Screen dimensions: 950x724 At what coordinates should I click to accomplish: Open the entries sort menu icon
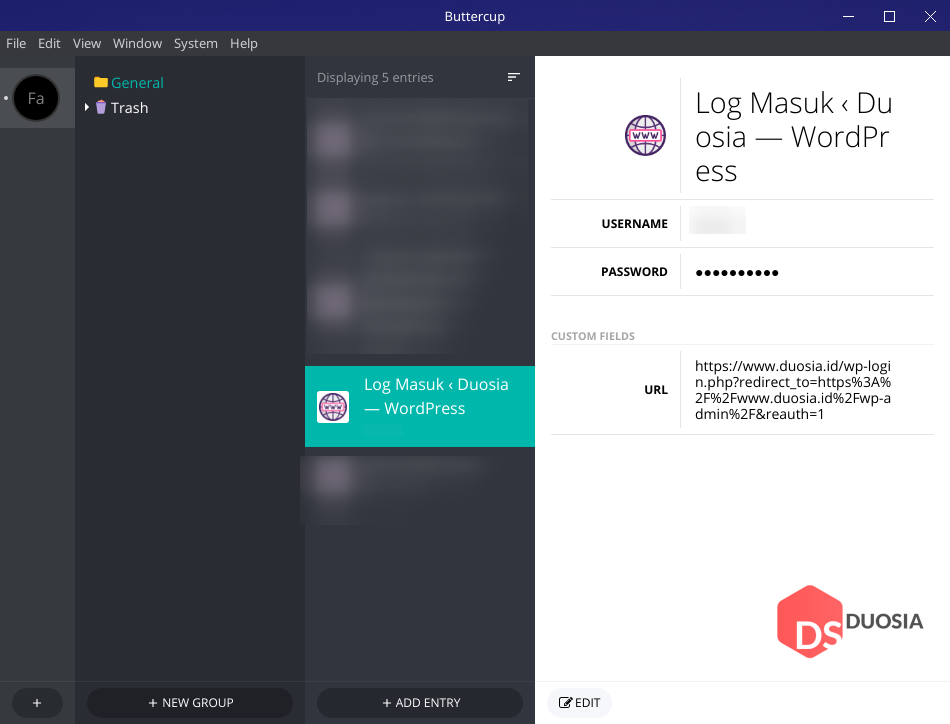[513, 77]
